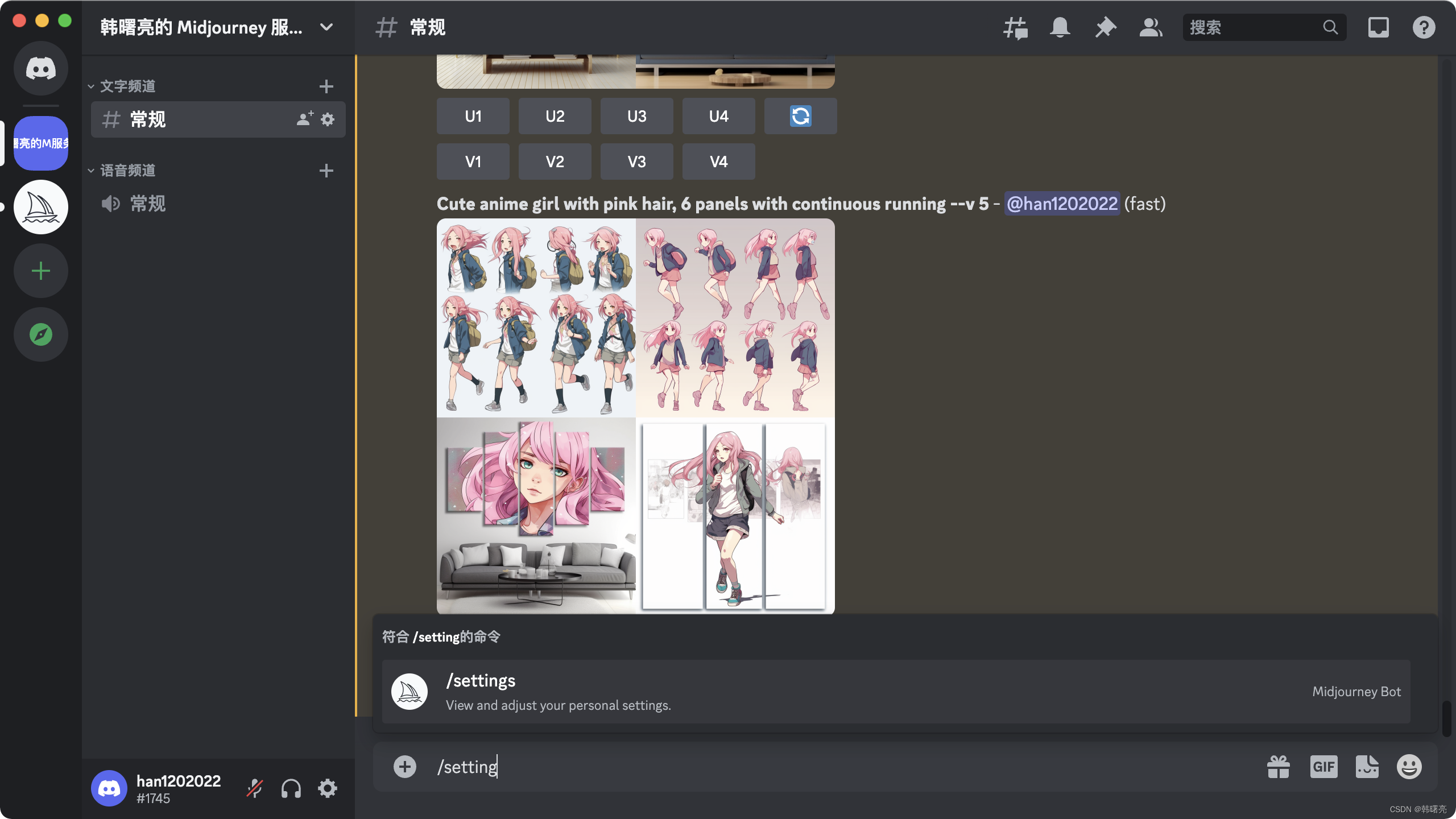This screenshot has height=819, width=1456.
Task: Open the emoji picker
Action: (1409, 767)
